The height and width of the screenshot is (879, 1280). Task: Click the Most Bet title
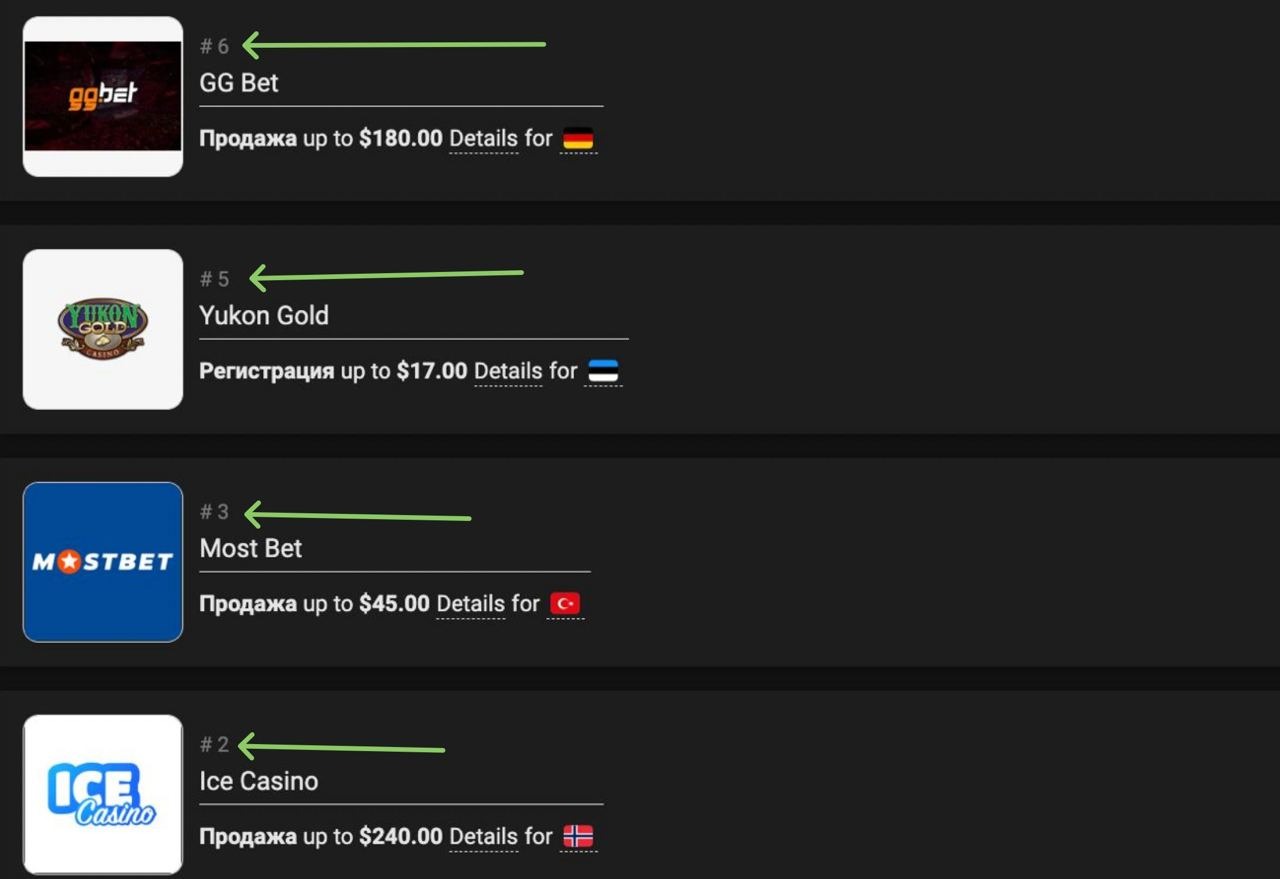pos(251,549)
